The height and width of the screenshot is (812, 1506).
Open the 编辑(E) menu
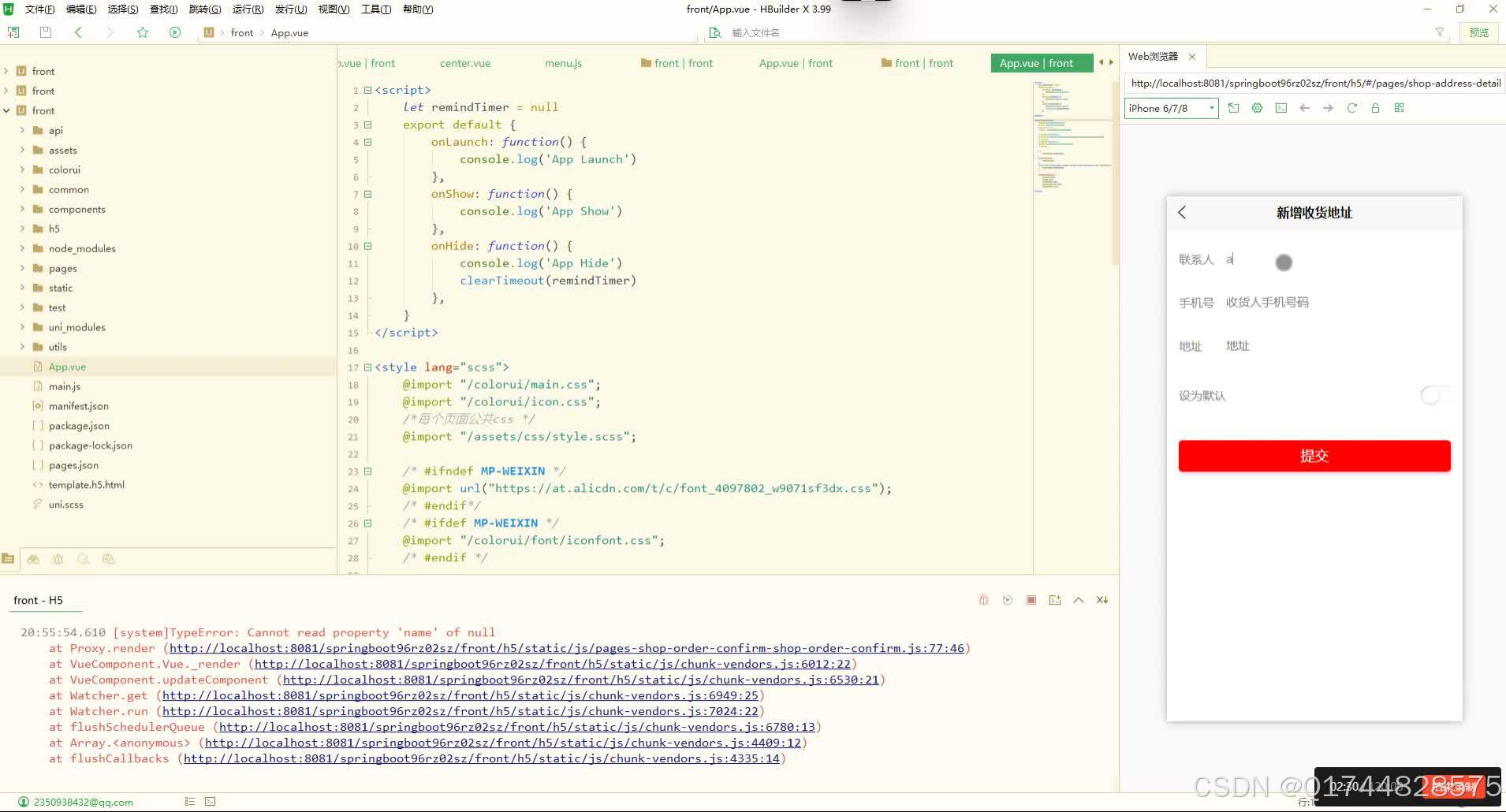81,9
